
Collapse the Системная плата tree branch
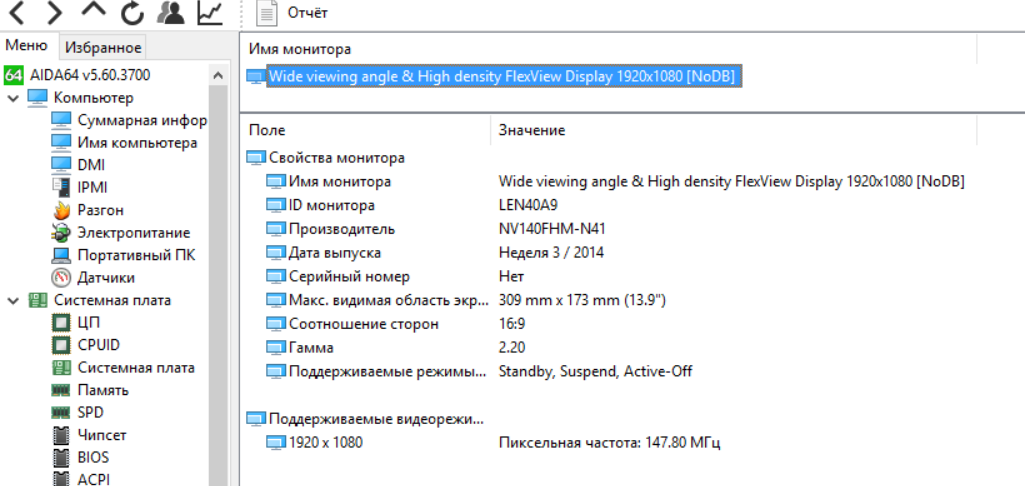12,301
